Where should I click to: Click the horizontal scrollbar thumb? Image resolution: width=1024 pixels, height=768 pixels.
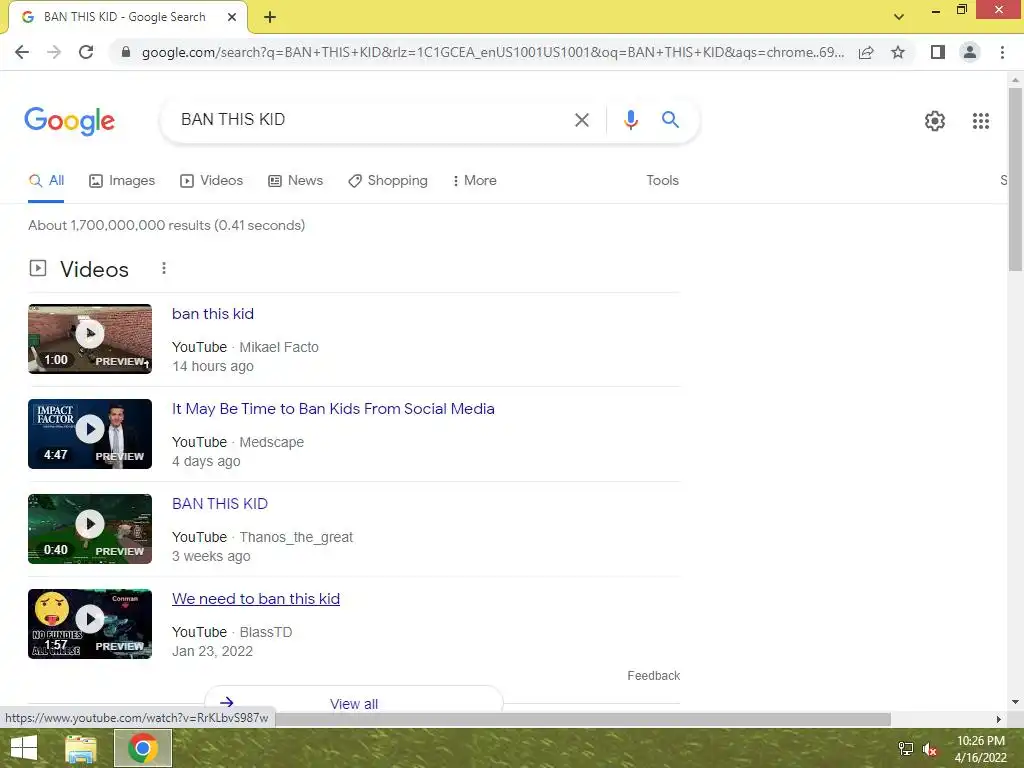click(581, 719)
